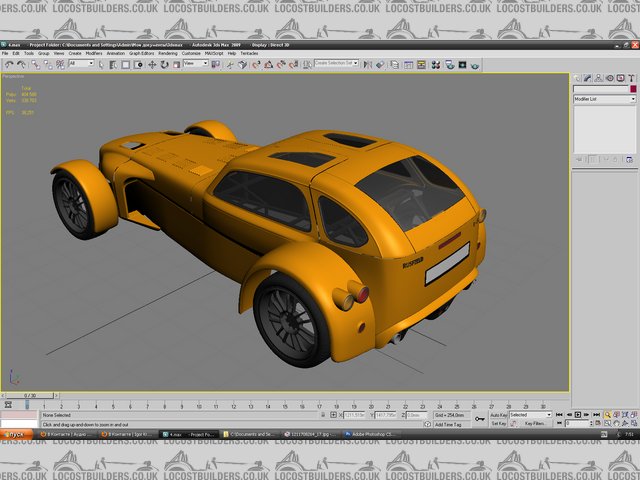Image resolution: width=640 pixels, height=480 pixels.
Task: Click Add Time Tag in status bar
Action: point(448,424)
